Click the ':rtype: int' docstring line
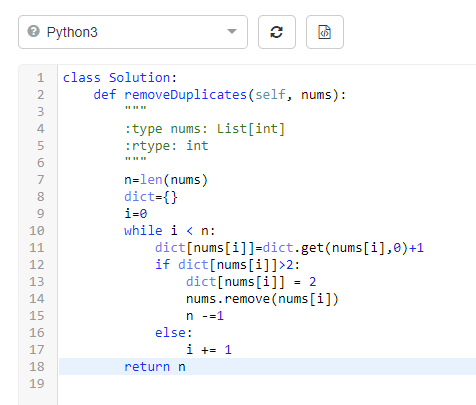The height and width of the screenshot is (405, 476). [166, 146]
